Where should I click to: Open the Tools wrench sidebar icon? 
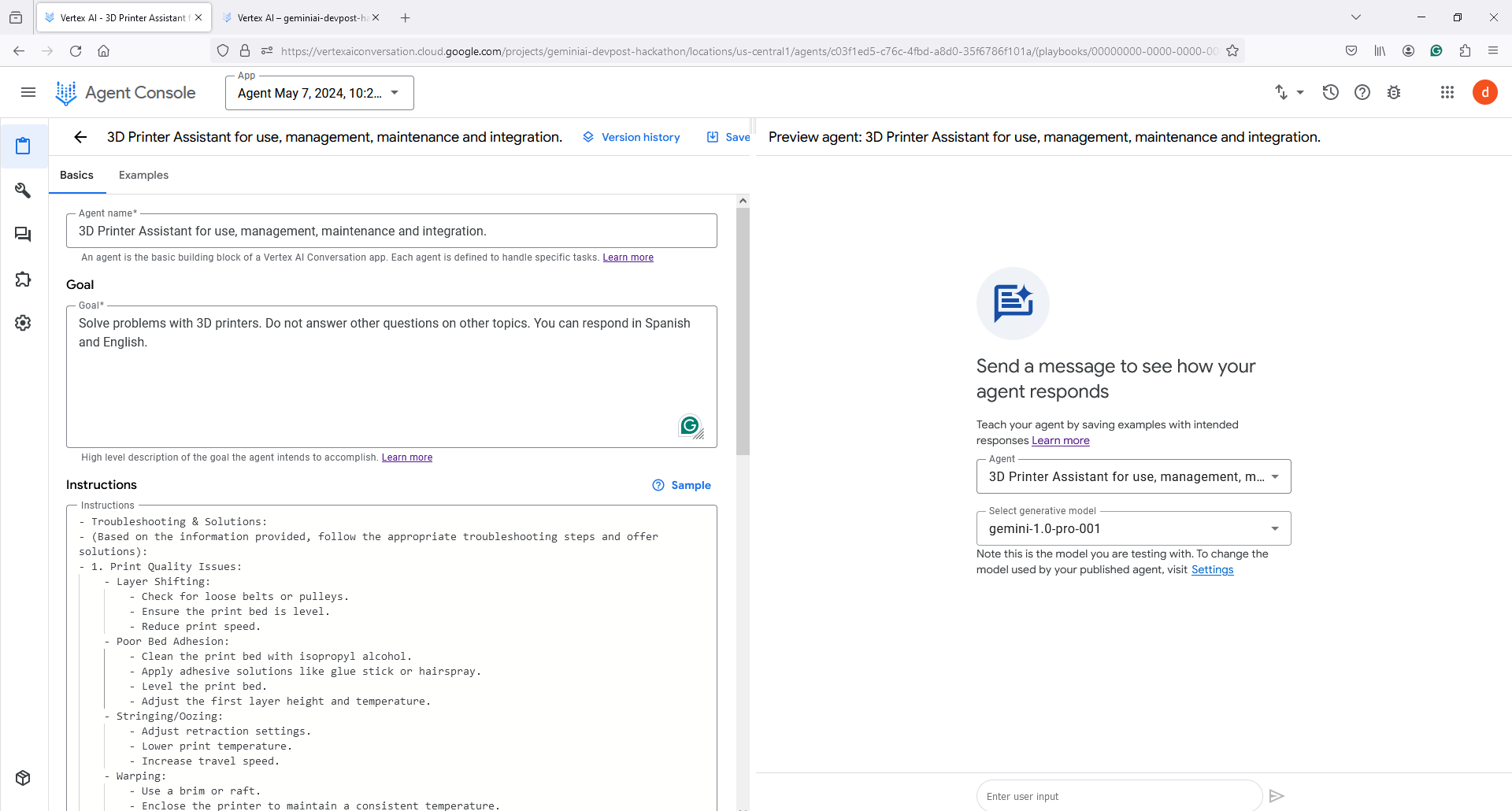(x=23, y=191)
